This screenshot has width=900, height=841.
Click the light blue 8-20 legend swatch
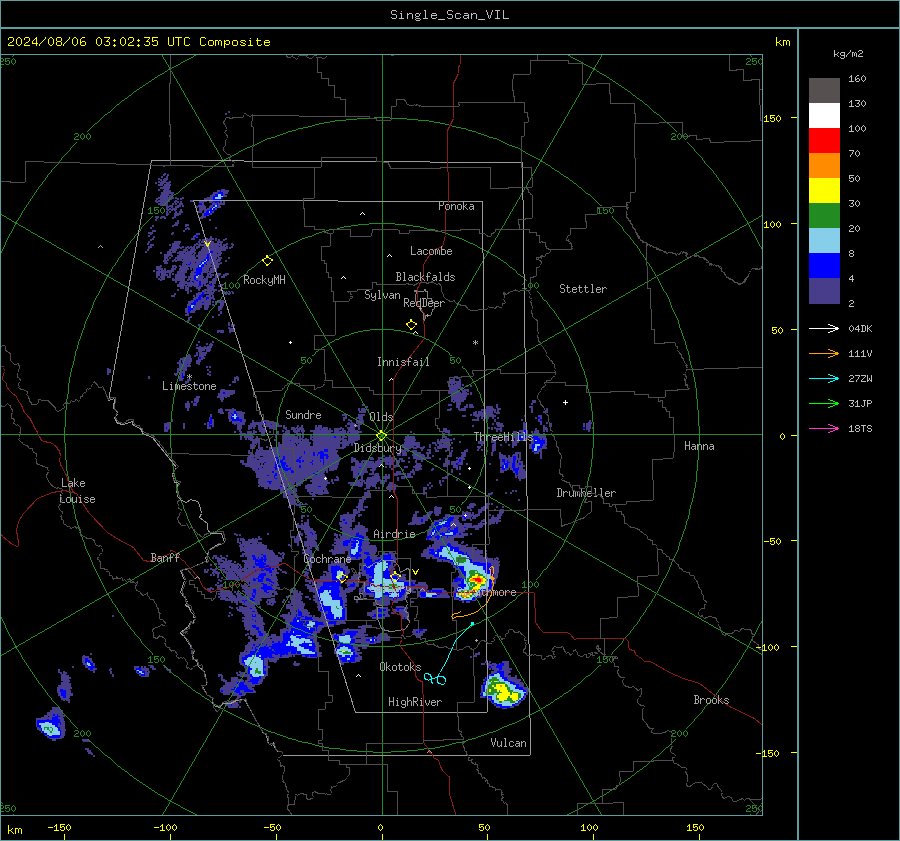point(824,241)
